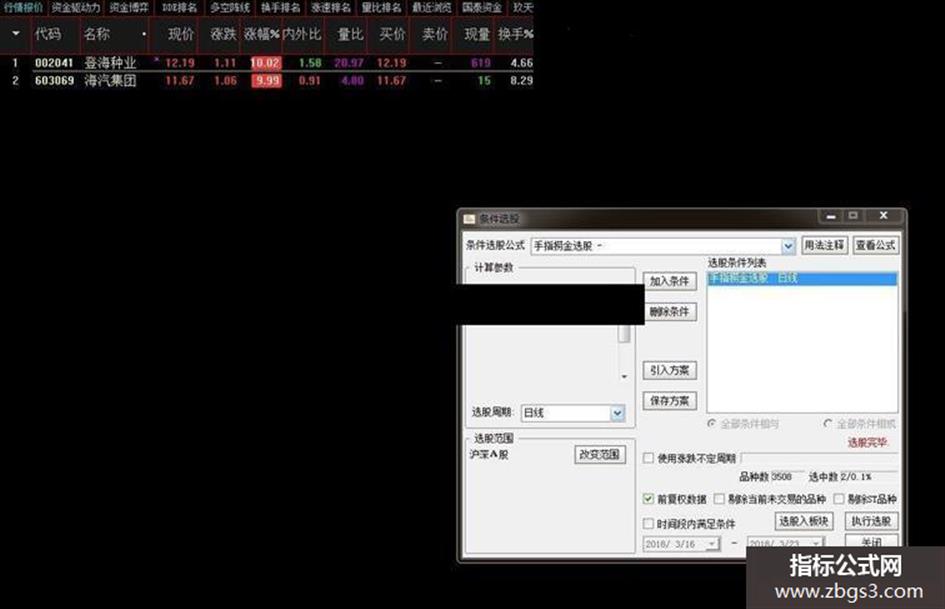Select 手指捐金选股 日线 in condition list
The width and height of the screenshot is (945, 609).
click(802, 279)
